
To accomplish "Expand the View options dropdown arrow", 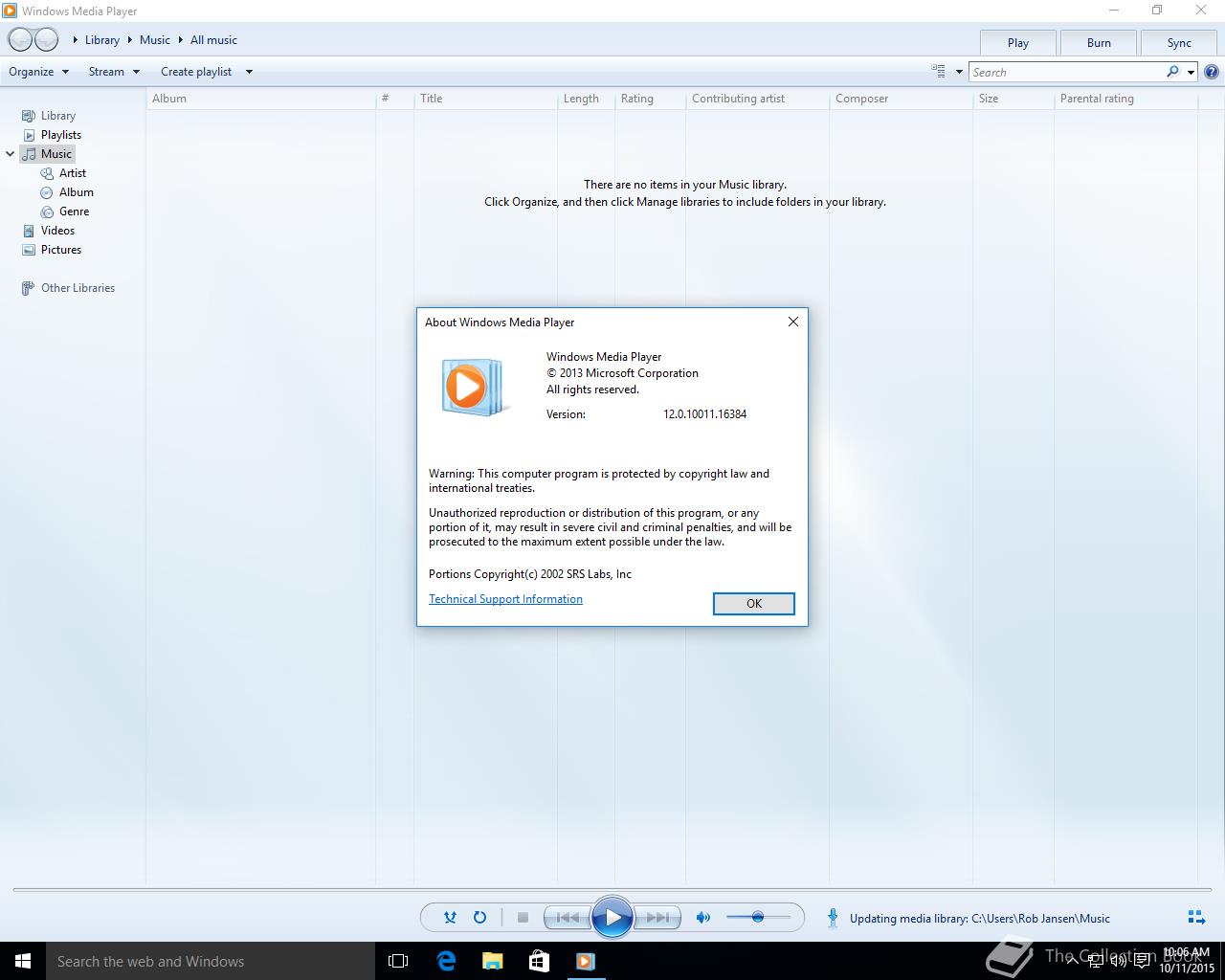I will (959, 72).
